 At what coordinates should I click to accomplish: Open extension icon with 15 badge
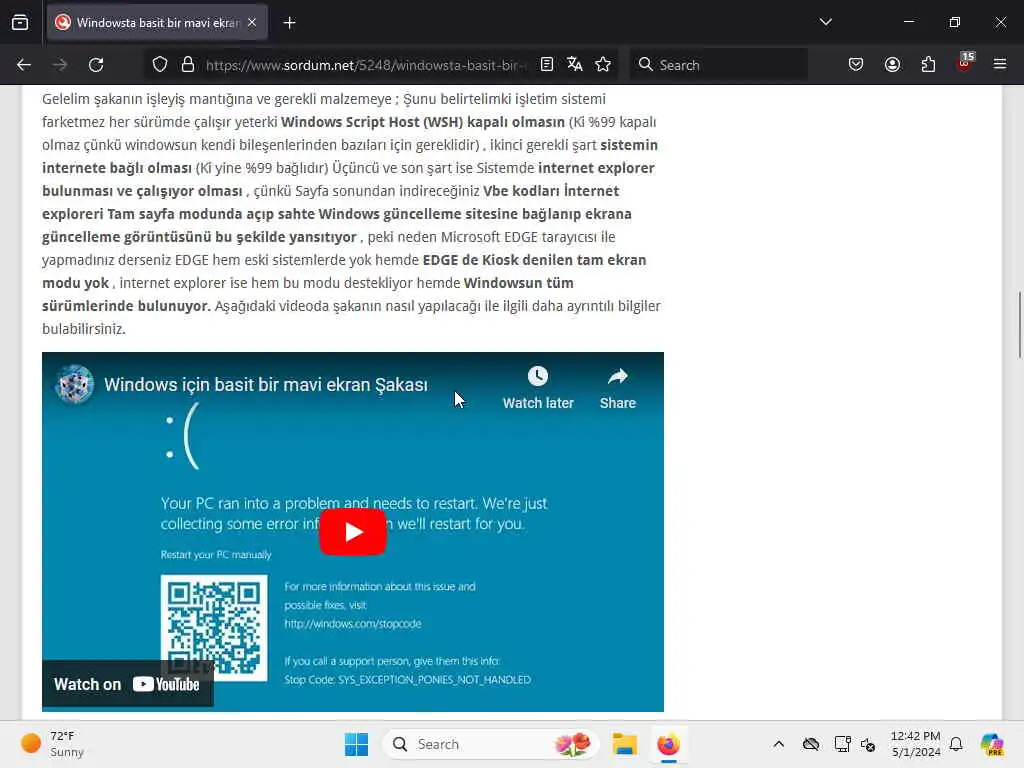pyautogui.click(x=965, y=63)
